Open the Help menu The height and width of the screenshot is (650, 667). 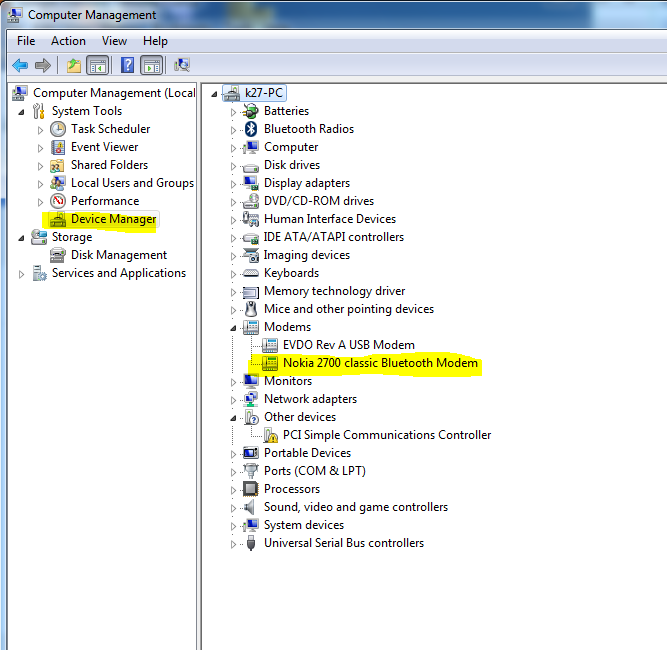click(155, 41)
